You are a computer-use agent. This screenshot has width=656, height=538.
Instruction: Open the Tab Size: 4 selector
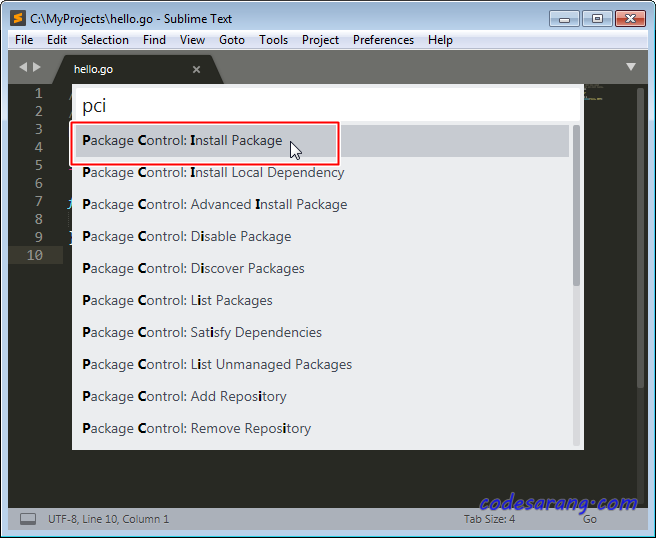point(489,519)
